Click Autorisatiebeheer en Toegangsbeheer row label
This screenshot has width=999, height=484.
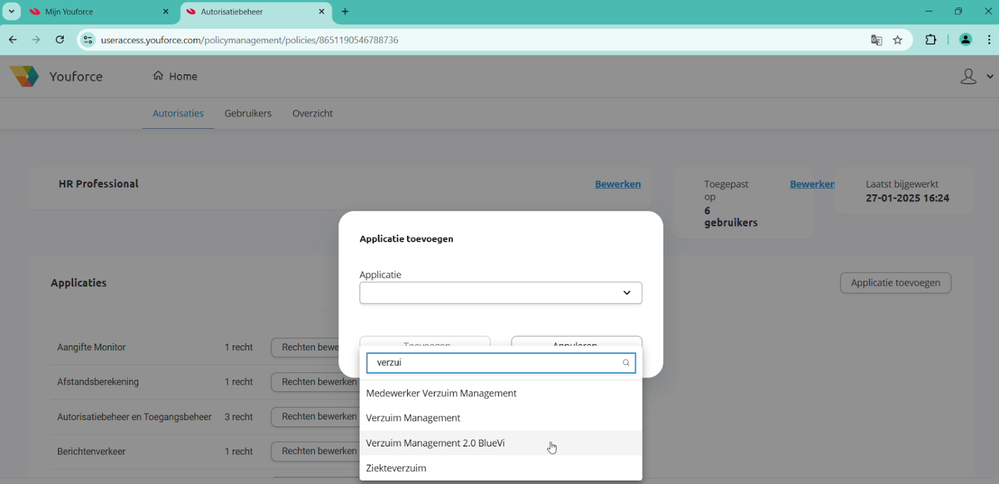[x=134, y=416]
